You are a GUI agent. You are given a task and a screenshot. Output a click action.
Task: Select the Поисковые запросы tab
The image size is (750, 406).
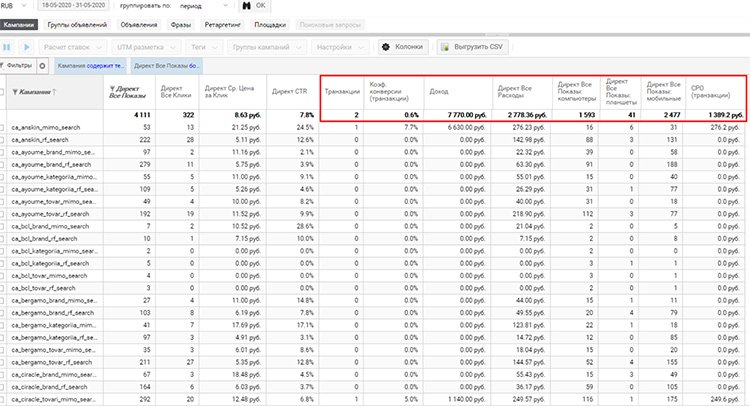coord(330,24)
